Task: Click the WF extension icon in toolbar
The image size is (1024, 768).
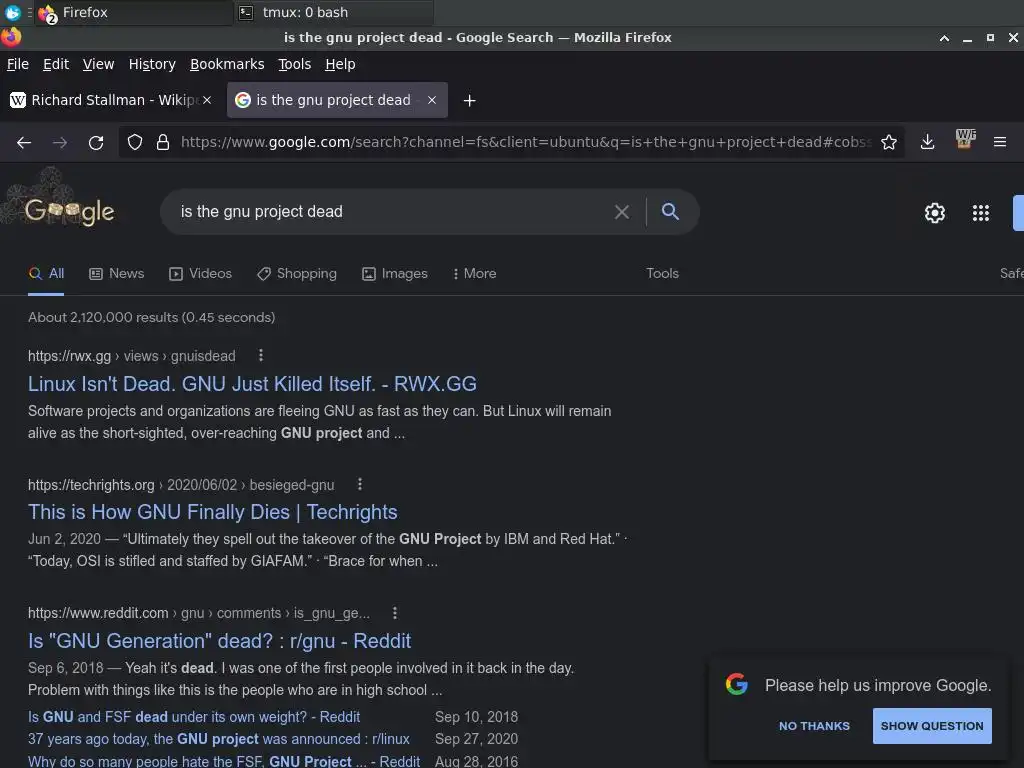Action: [x=965, y=139]
